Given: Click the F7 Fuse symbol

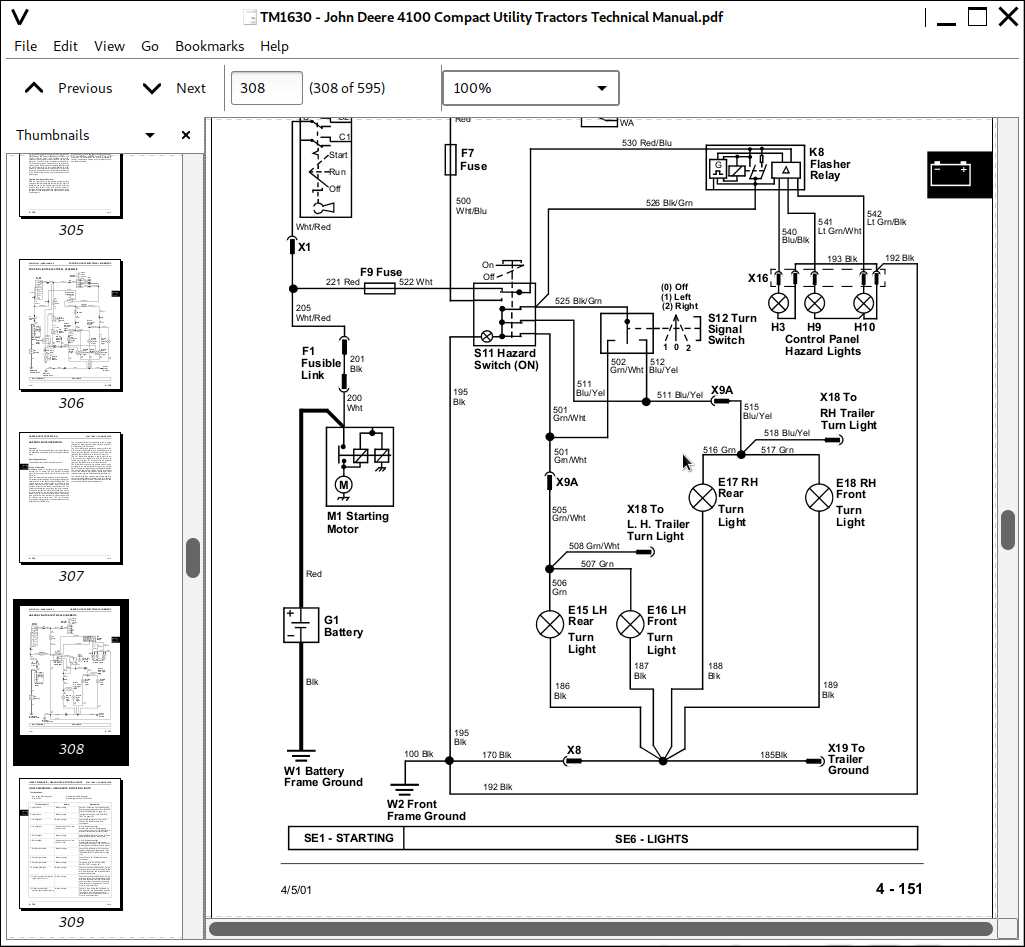Looking at the screenshot, I should (450, 159).
